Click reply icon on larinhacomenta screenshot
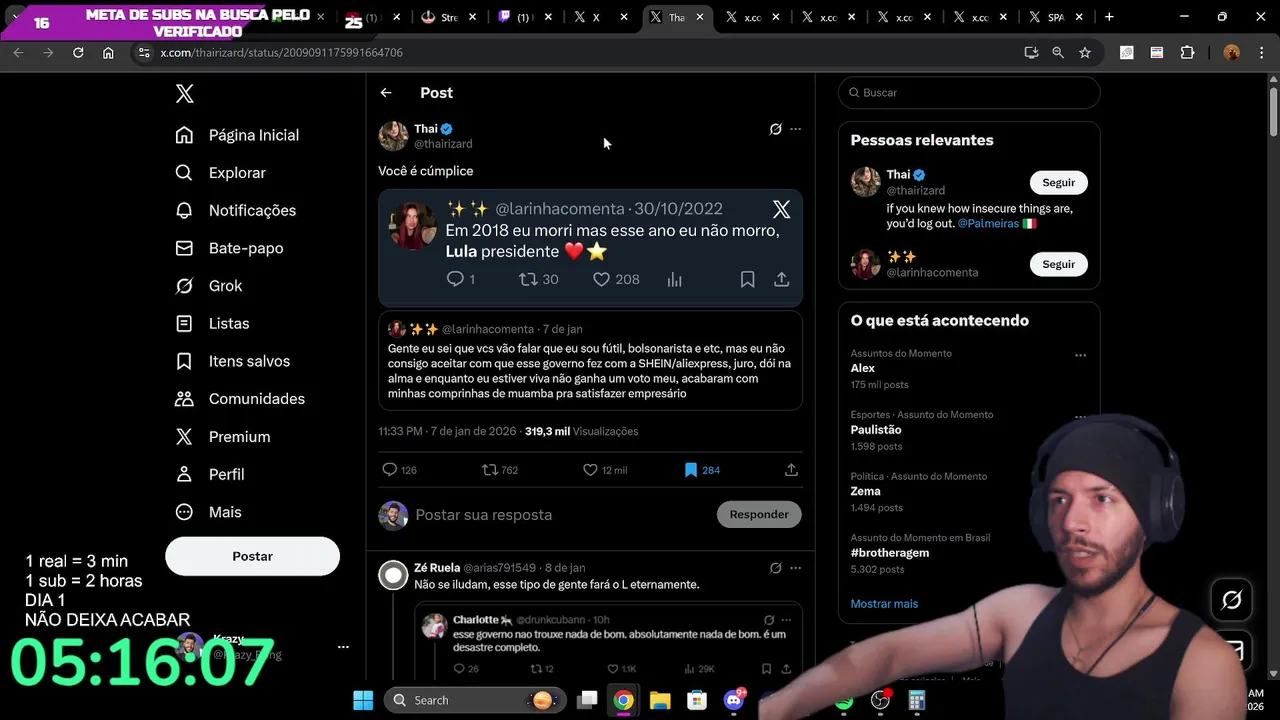 tap(455, 279)
